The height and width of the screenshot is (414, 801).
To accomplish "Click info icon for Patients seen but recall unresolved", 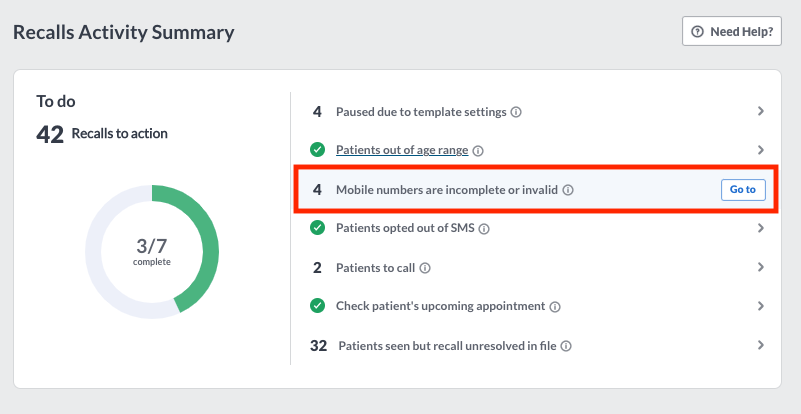I will click(x=566, y=346).
